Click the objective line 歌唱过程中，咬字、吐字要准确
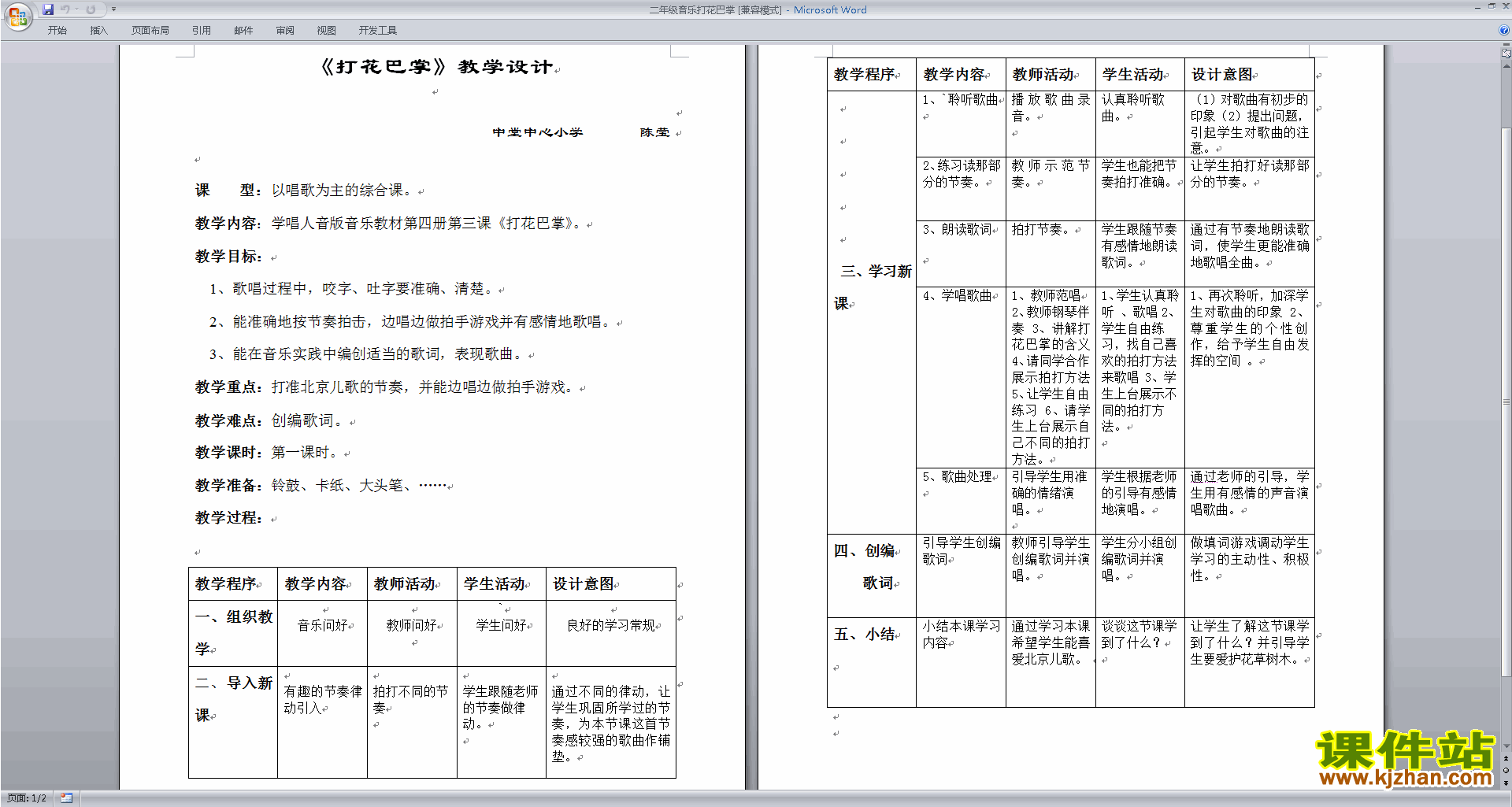This screenshot has height=807, width=1512. tap(352, 289)
